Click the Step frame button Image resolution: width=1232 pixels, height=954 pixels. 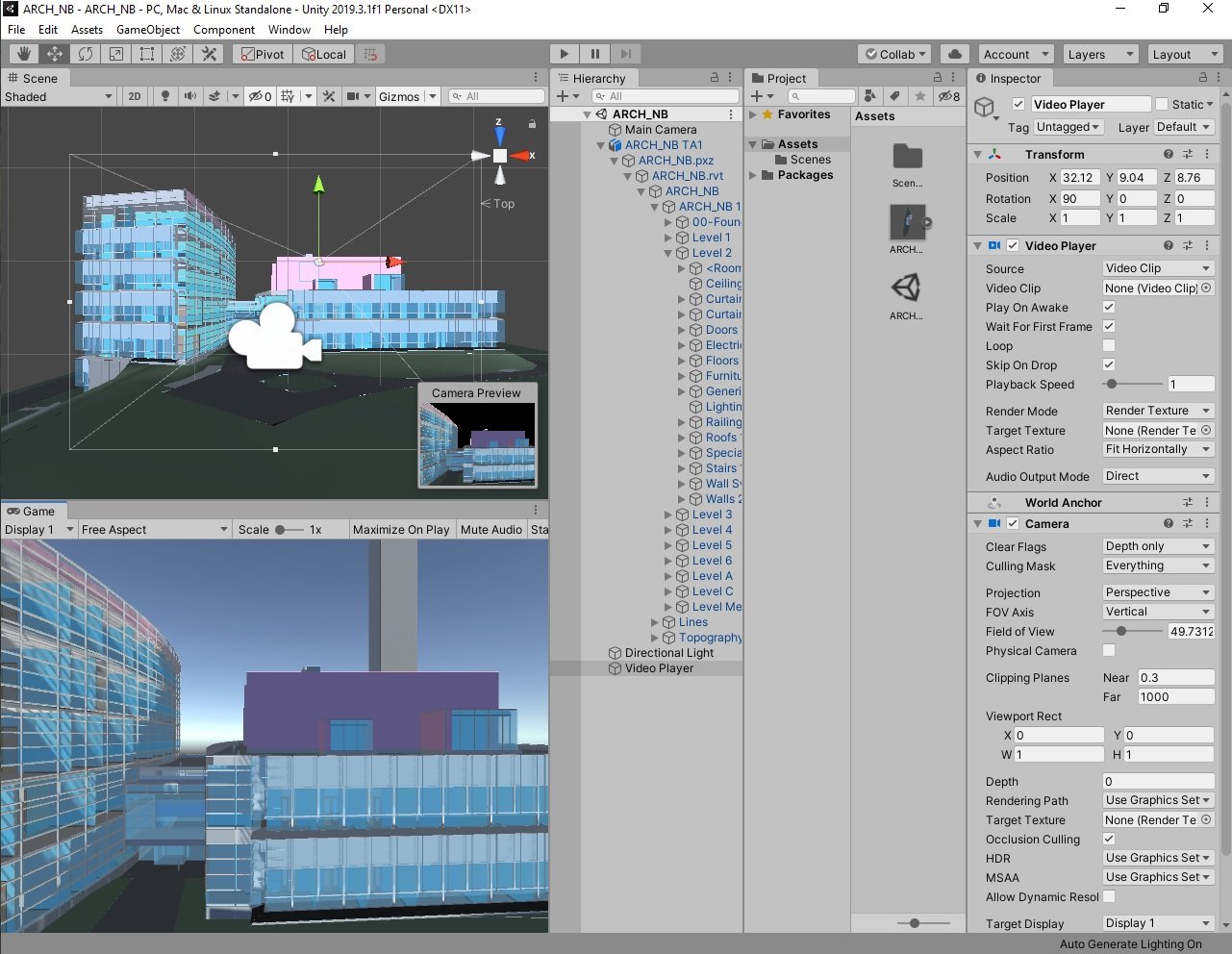click(626, 55)
